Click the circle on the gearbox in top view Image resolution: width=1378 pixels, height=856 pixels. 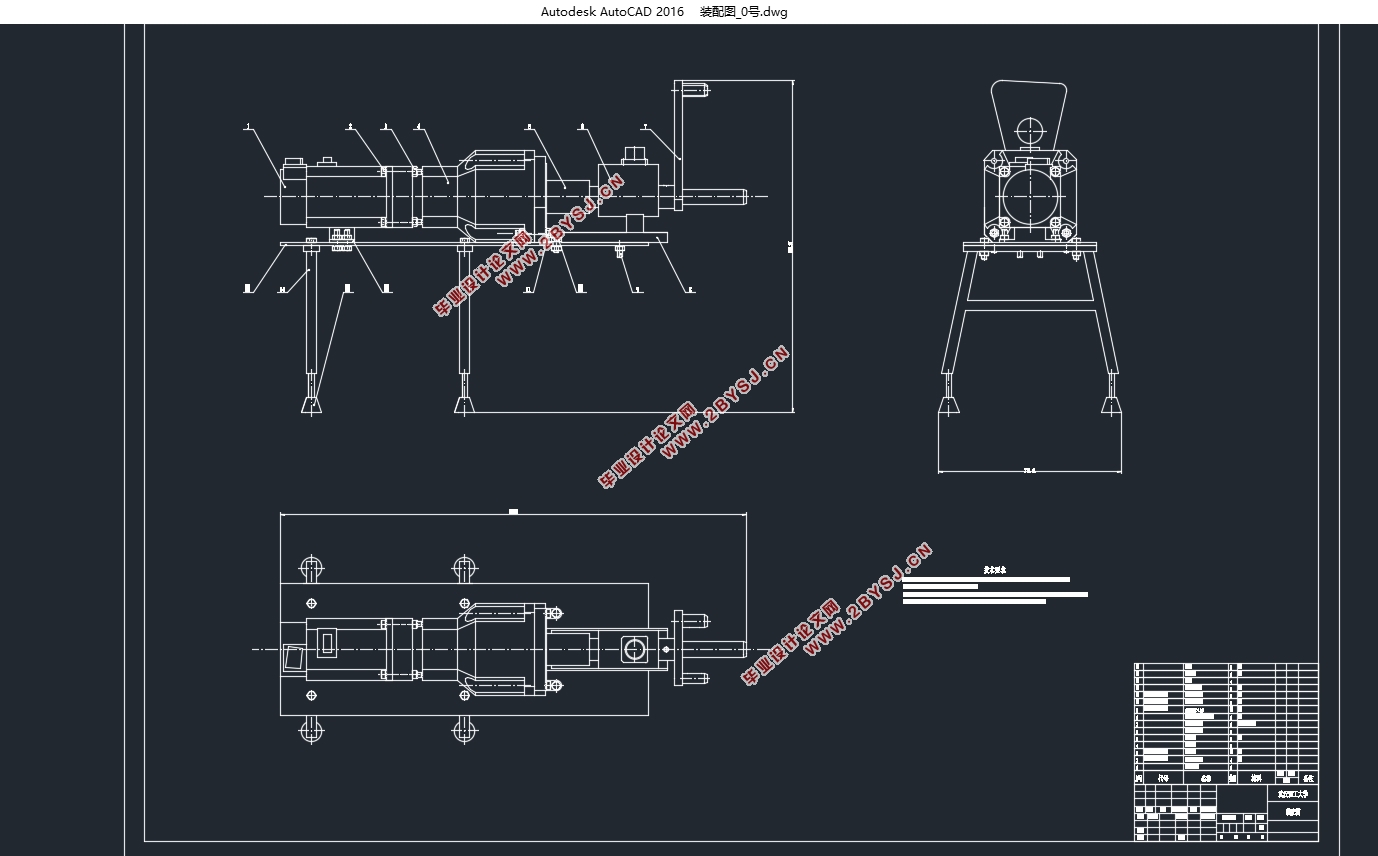coord(634,649)
